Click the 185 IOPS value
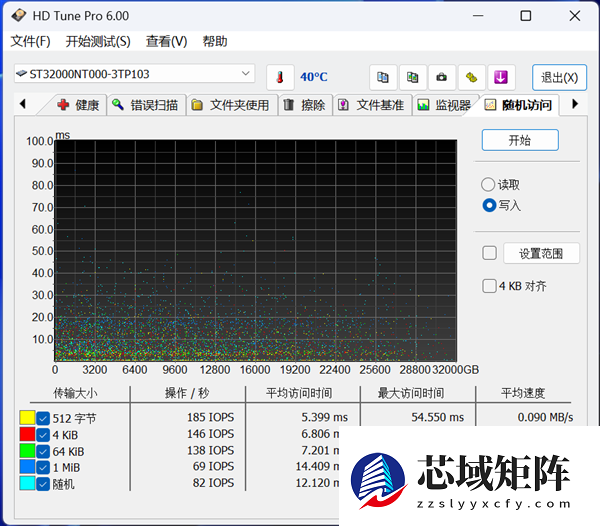The image size is (600, 526). (x=210, y=417)
